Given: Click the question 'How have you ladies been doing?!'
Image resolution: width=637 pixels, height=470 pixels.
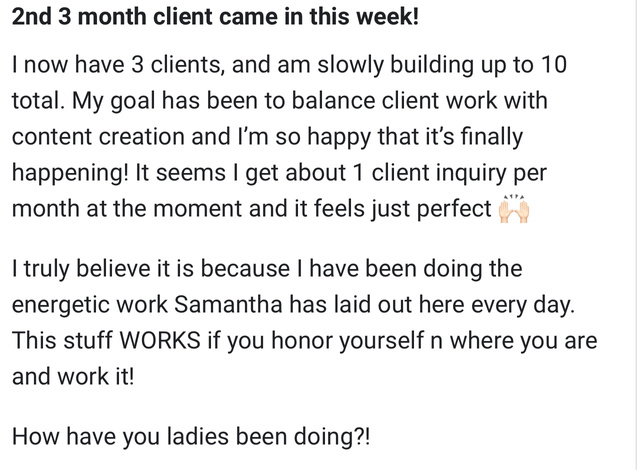Looking at the screenshot, I should 191,437.
